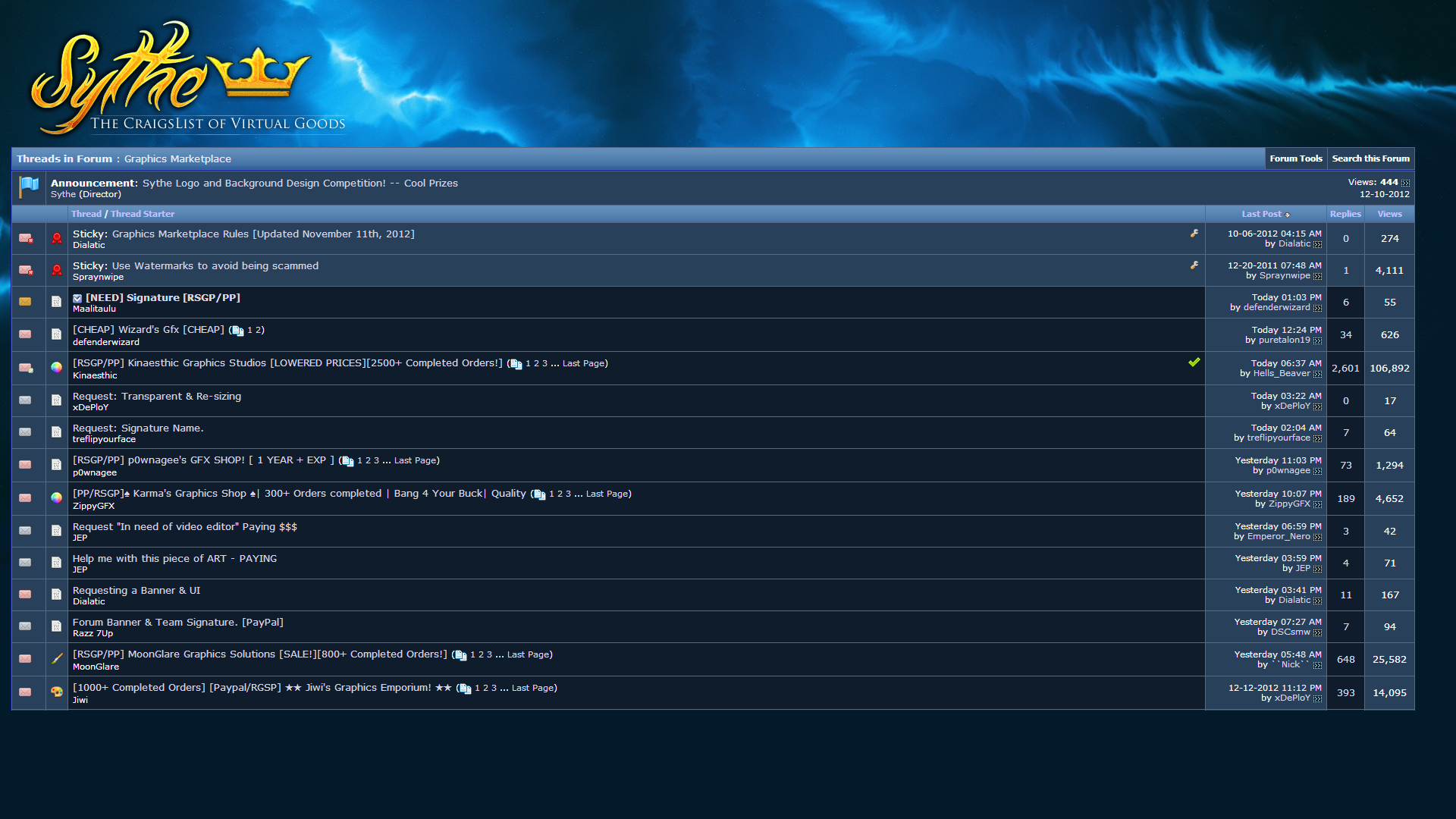
Task: Open Graphics Marketplace Rules sticky thread
Action: [x=263, y=234]
